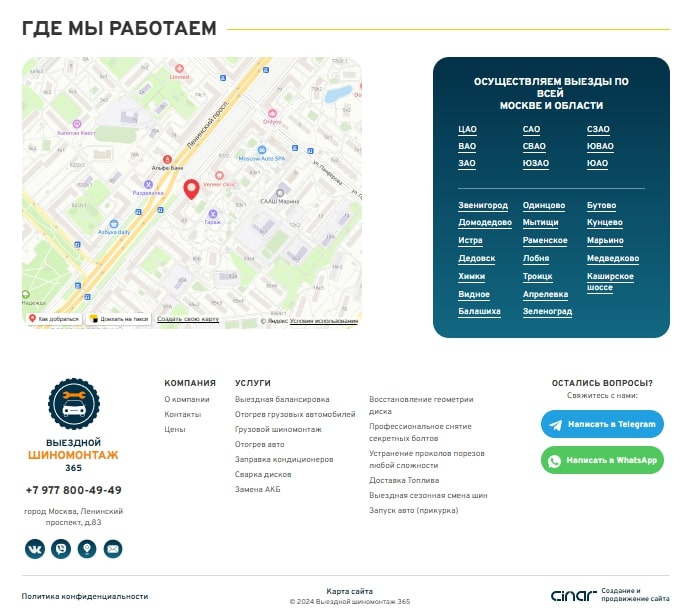Click 'Как добраться' on the map
The height and width of the screenshot is (608, 687).
(55, 319)
